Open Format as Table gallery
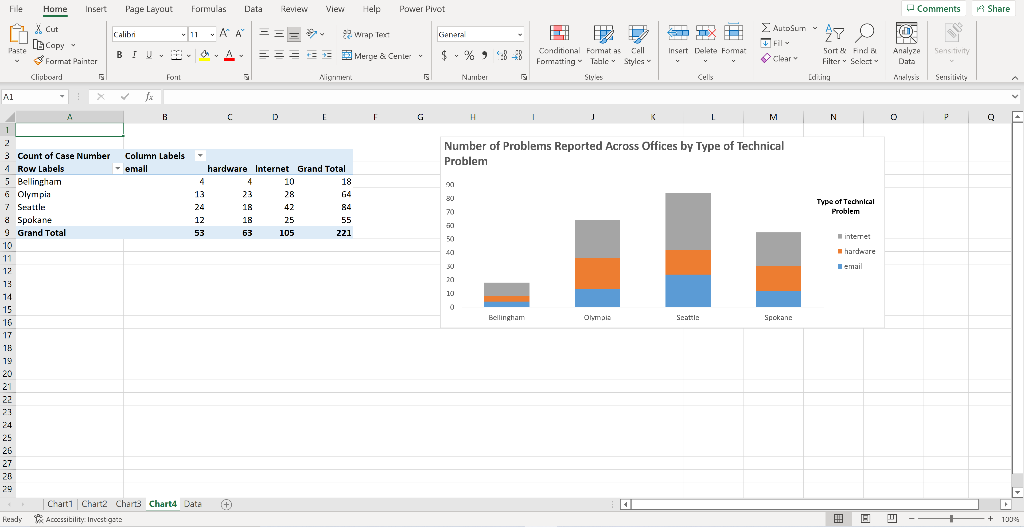 (x=603, y=45)
